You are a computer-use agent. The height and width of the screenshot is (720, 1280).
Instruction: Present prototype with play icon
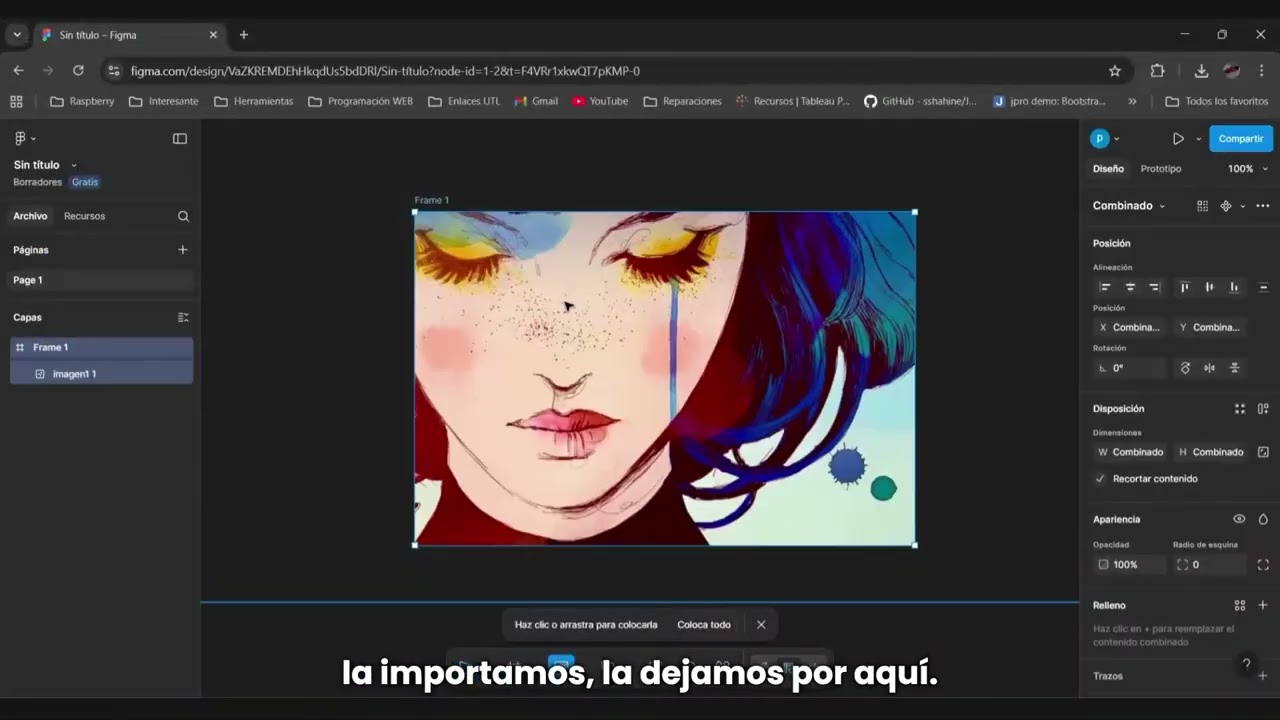[x=1178, y=139]
